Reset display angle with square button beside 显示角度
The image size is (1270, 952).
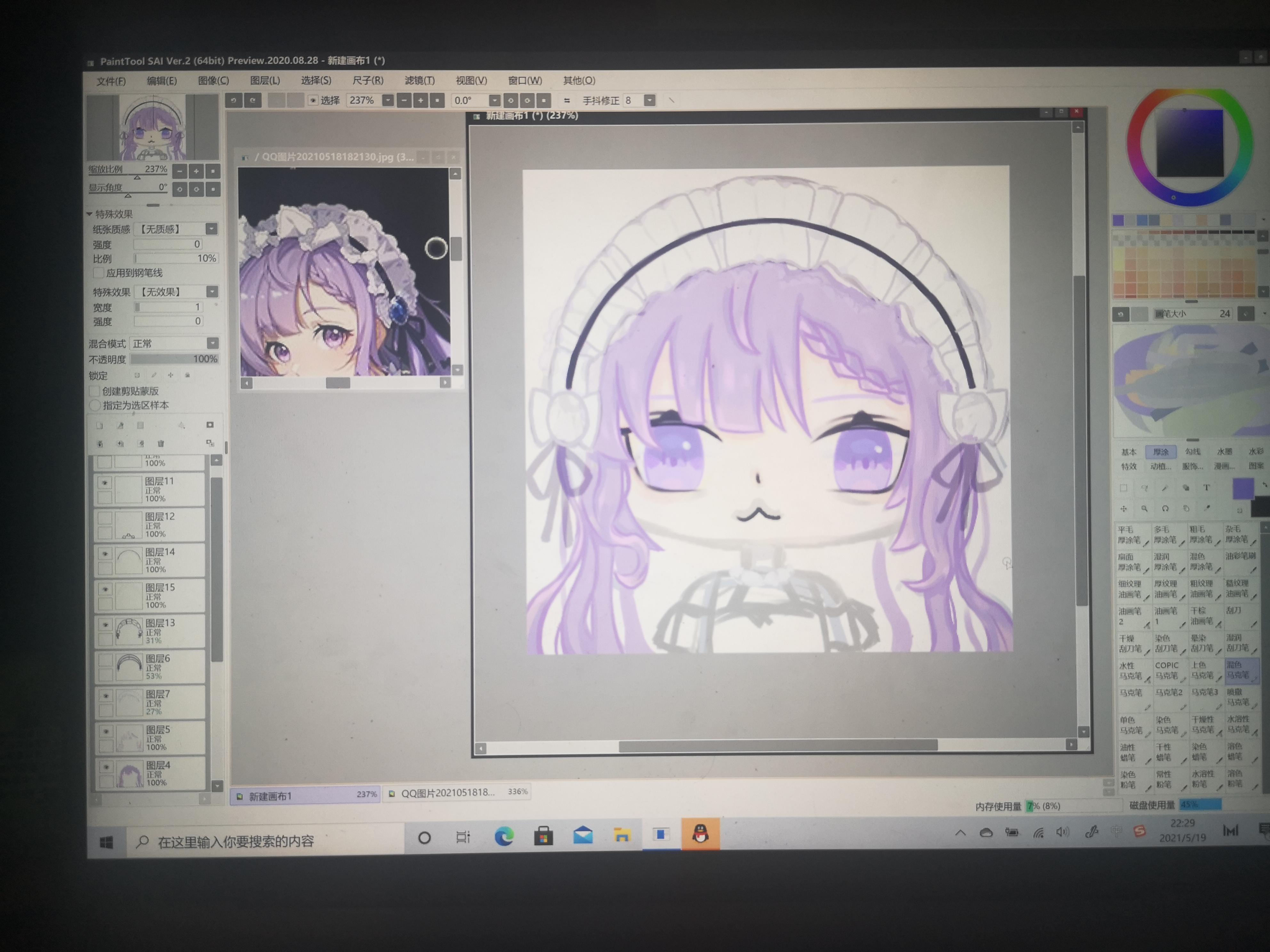[213, 189]
